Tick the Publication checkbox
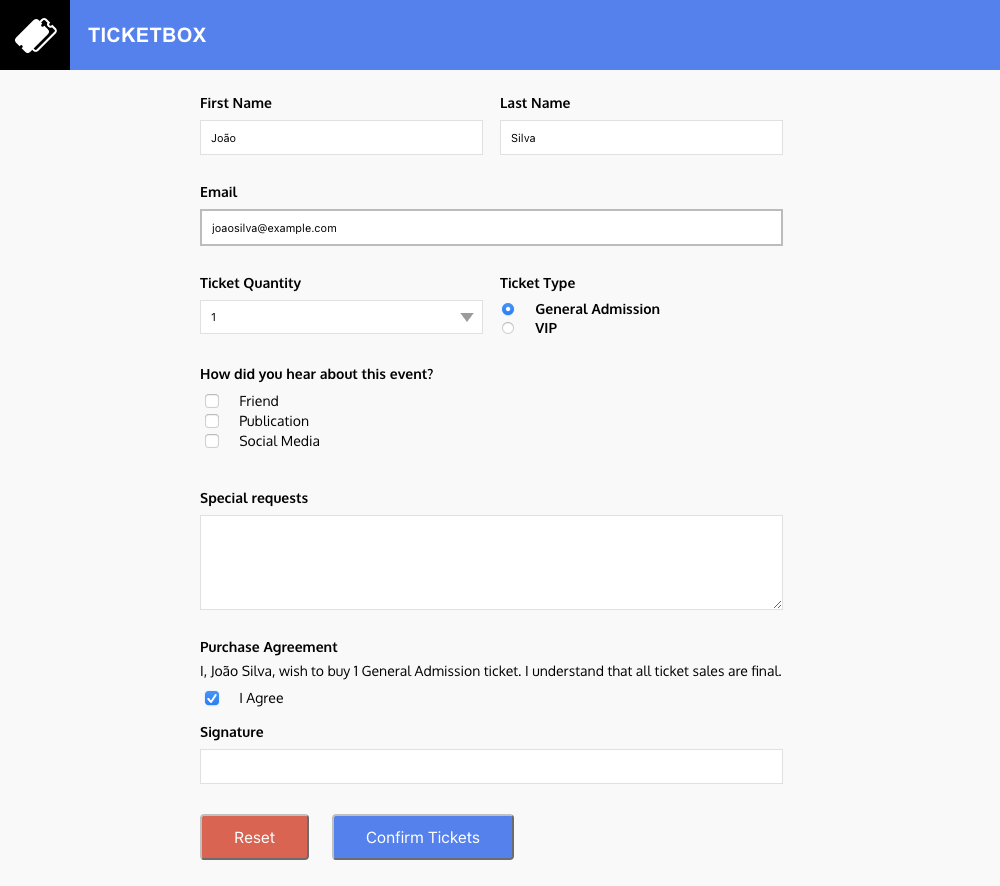 tap(212, 421)
